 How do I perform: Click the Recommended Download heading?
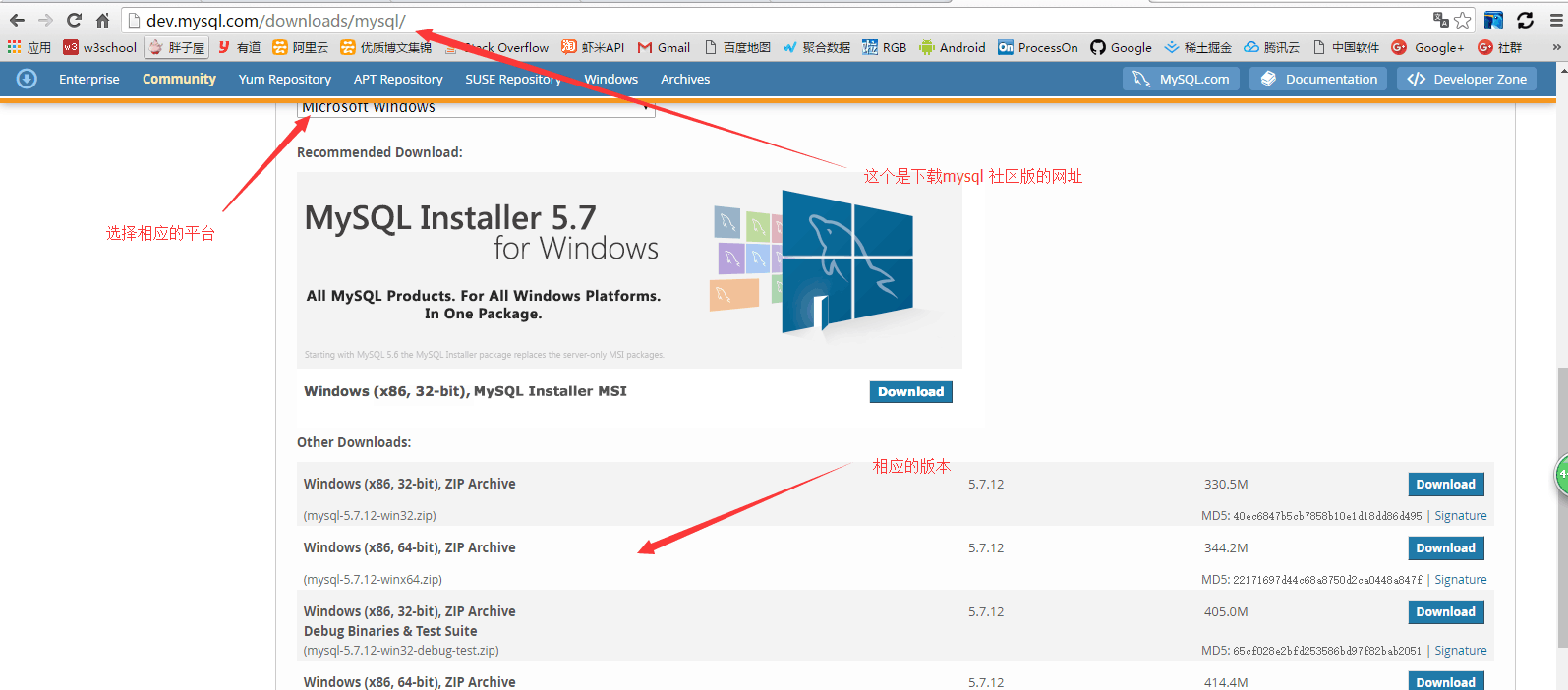coord(379,152)
